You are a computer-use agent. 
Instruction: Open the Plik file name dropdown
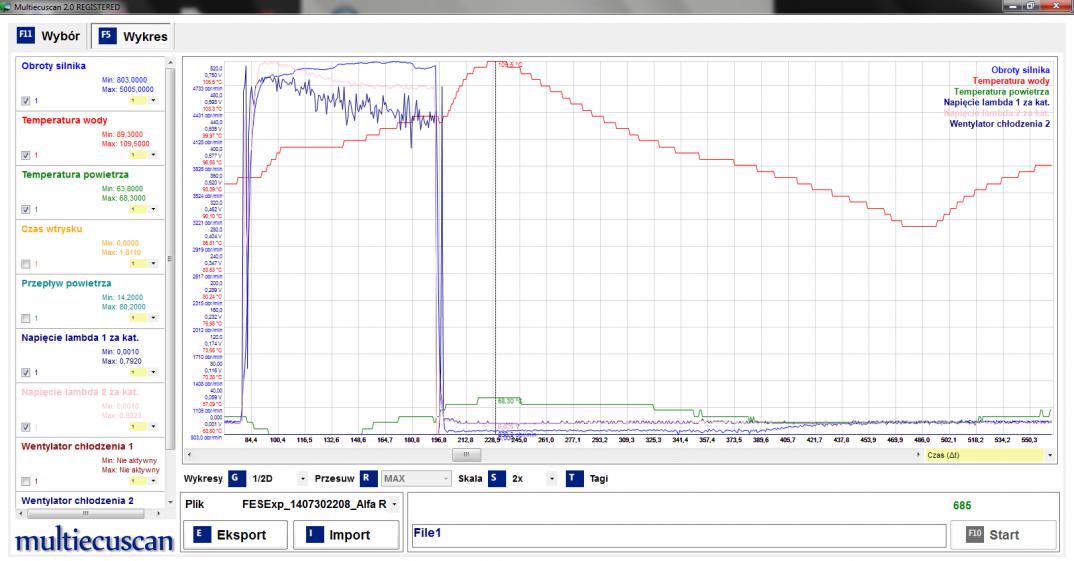pyautogui.click(x=395, y=505)
